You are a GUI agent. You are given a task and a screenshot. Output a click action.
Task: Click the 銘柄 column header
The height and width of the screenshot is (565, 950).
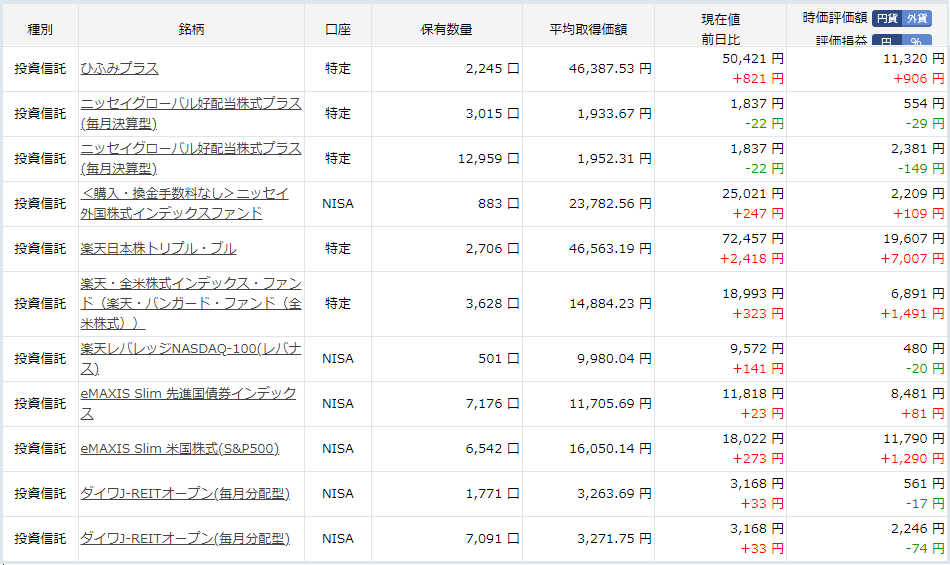tap(191, 29)
